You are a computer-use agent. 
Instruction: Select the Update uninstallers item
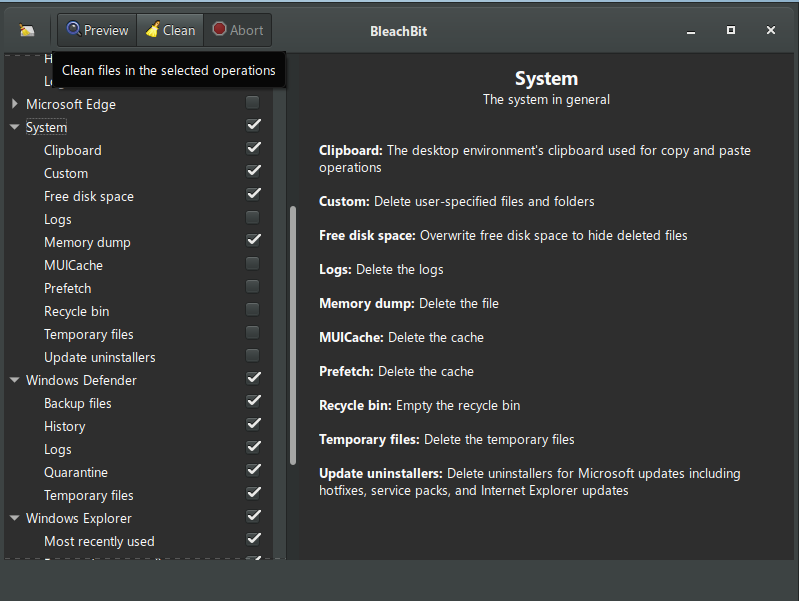100,357
